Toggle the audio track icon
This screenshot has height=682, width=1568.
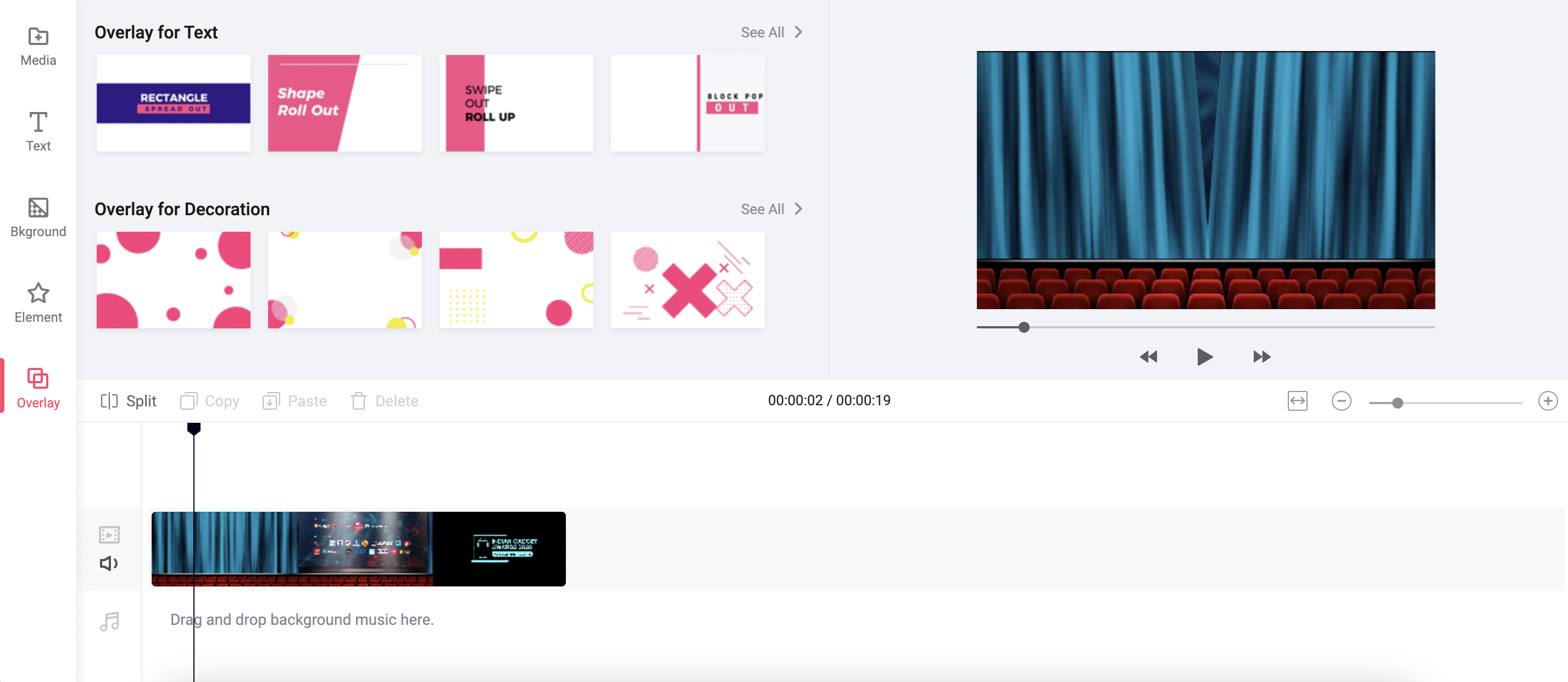click(x=110, y=562)
